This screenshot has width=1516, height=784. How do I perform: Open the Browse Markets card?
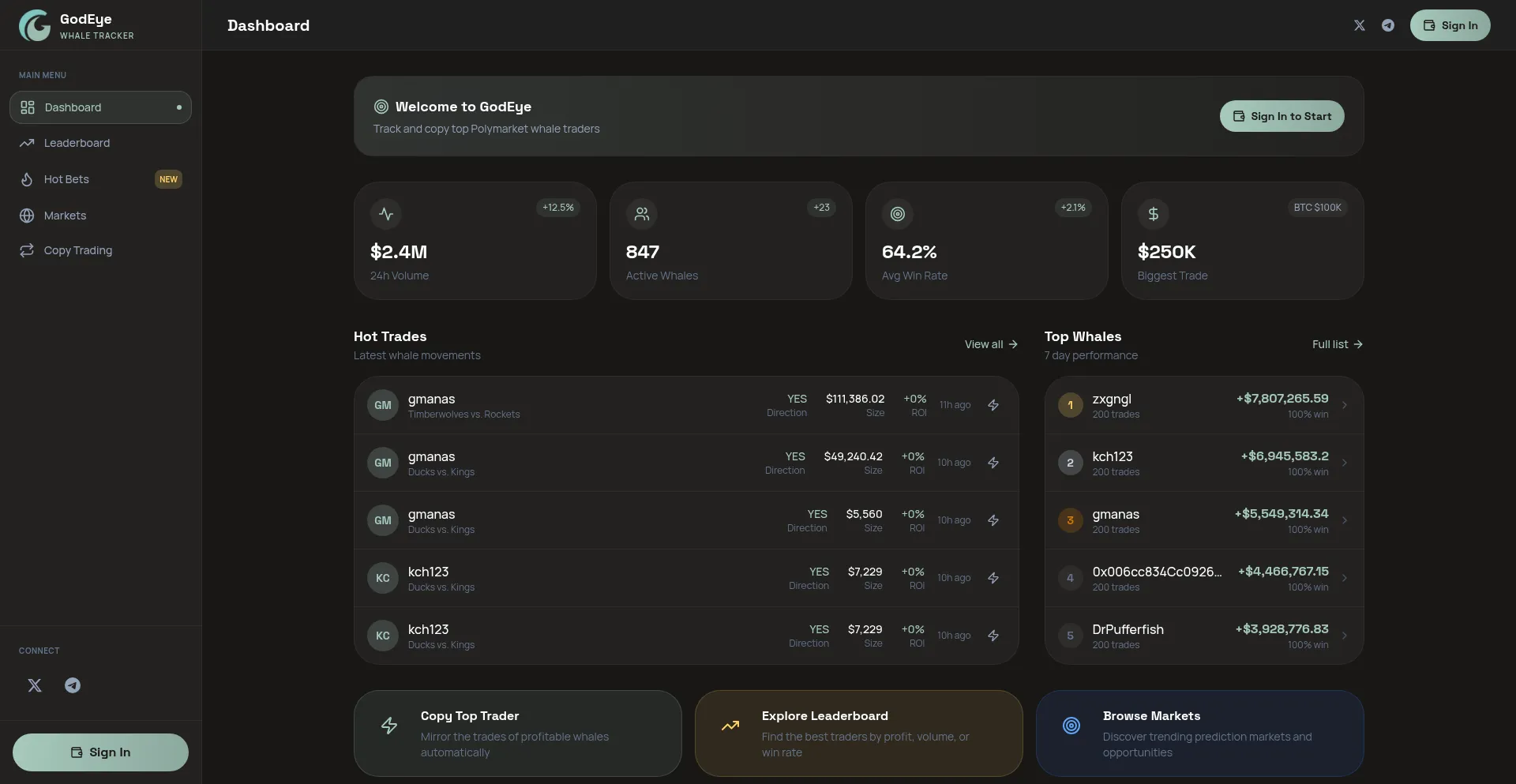pos(1199,733)
